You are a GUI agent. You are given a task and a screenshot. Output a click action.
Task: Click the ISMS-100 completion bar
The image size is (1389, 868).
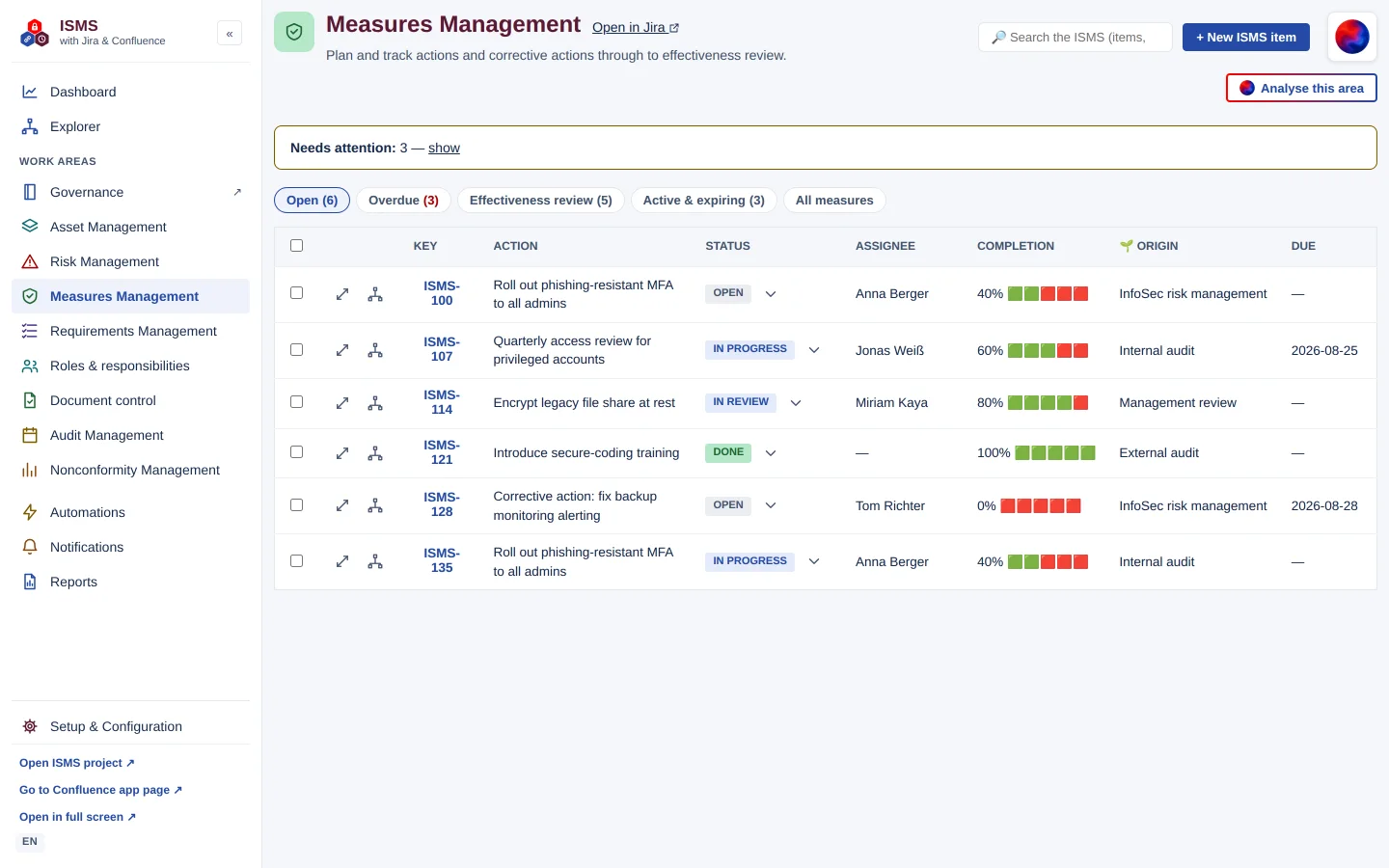point(1049,294)
